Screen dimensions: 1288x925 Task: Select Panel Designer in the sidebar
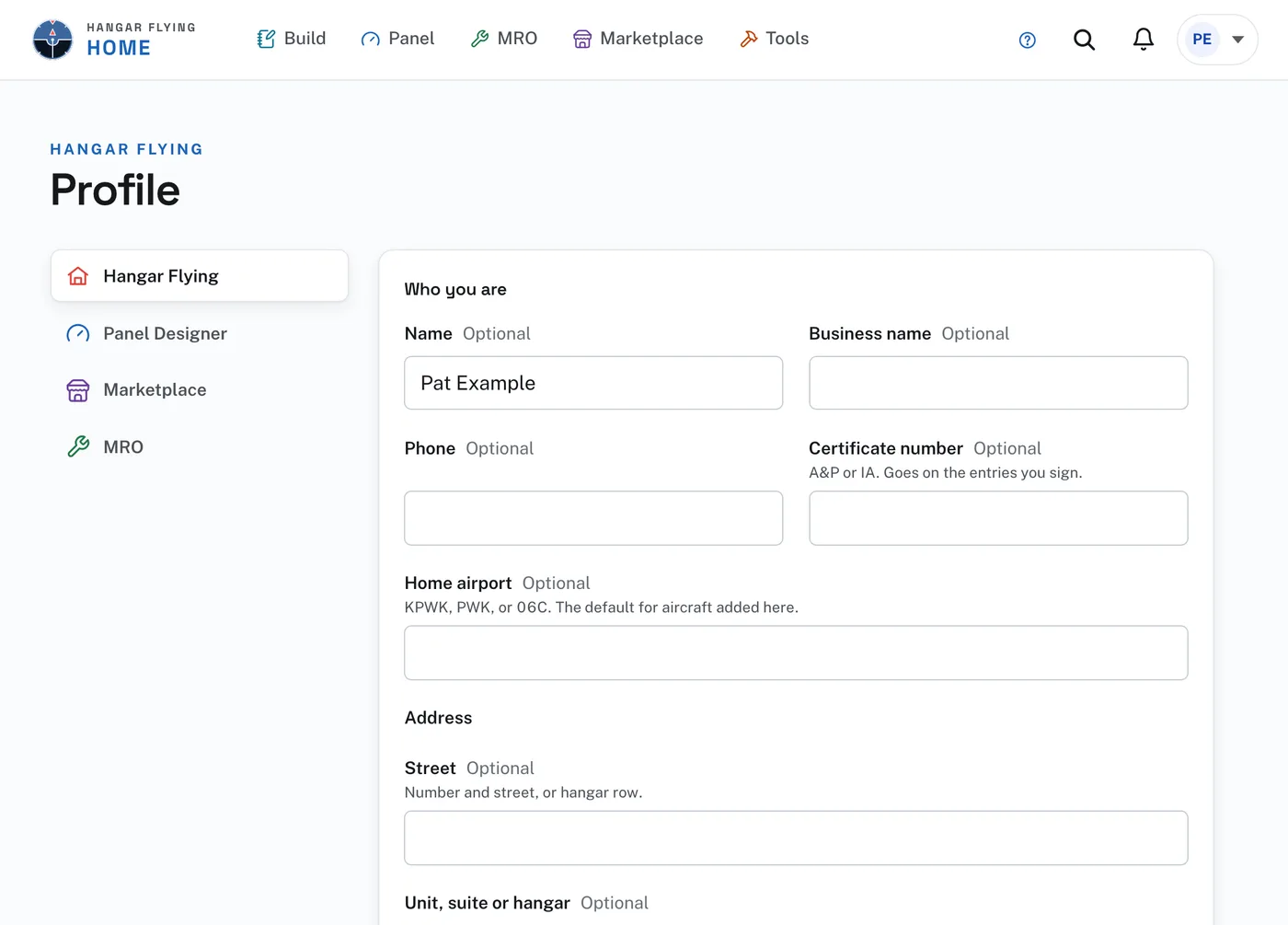pos(200,333)
